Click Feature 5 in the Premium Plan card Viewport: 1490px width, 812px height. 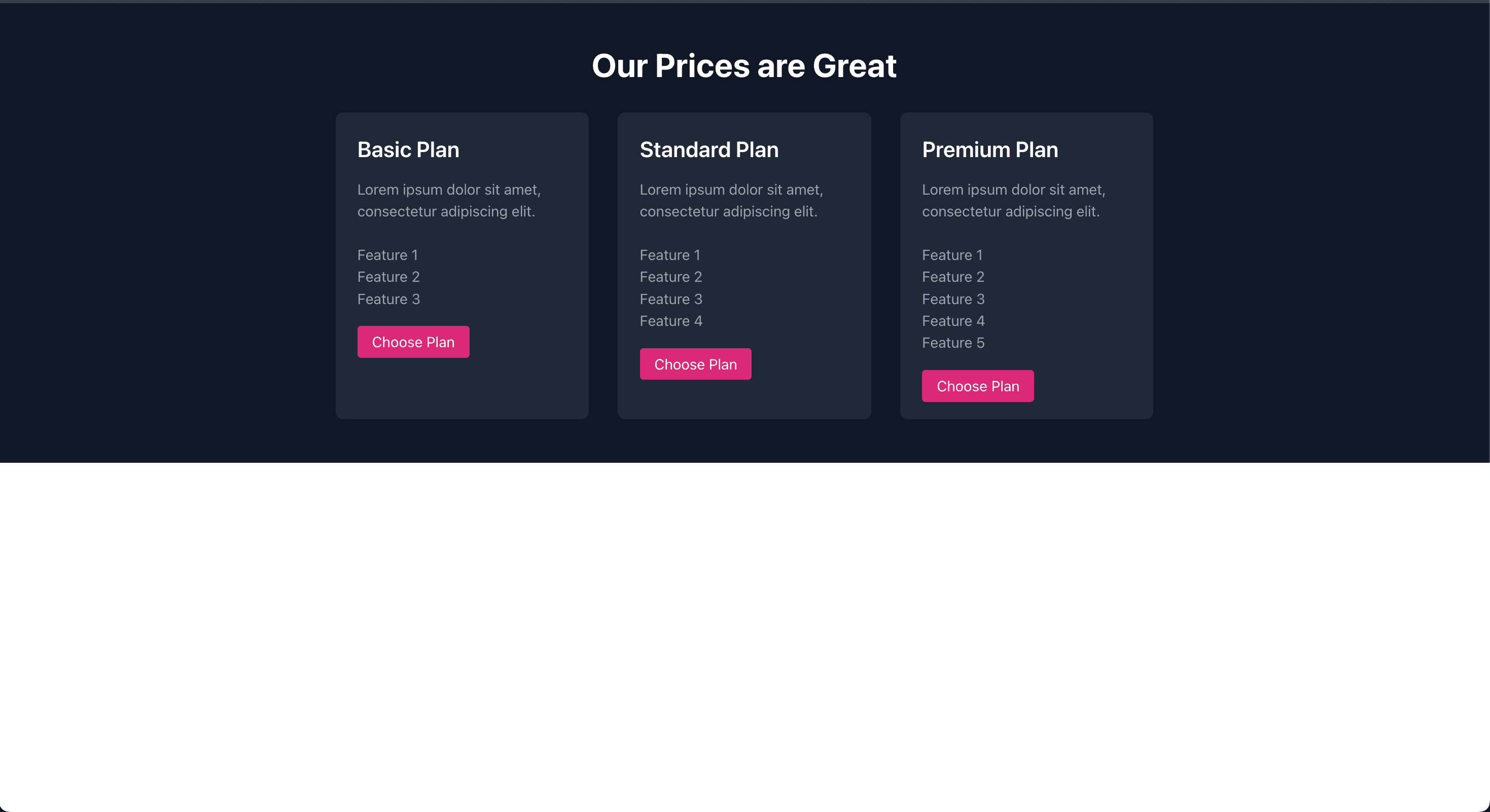(952, 343)
